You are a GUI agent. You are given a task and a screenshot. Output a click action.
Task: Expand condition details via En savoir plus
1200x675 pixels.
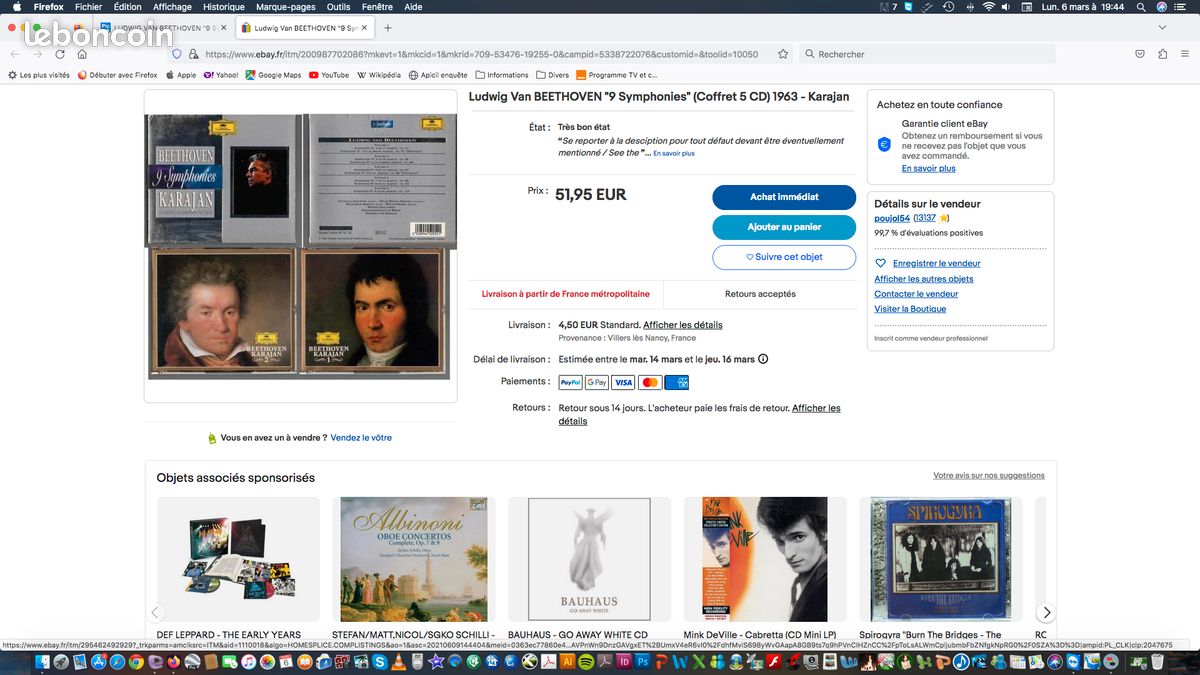click(674, 153)
